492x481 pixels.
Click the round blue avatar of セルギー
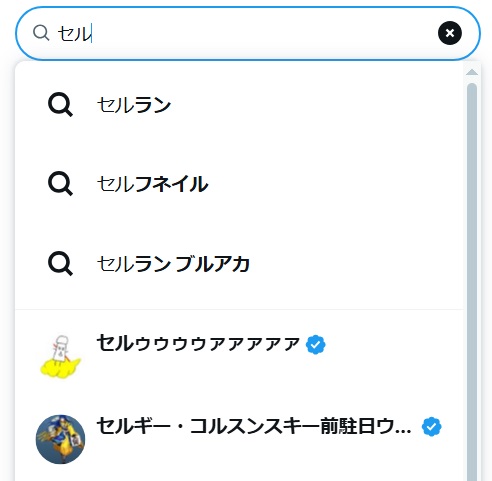[x=60, y=439]
